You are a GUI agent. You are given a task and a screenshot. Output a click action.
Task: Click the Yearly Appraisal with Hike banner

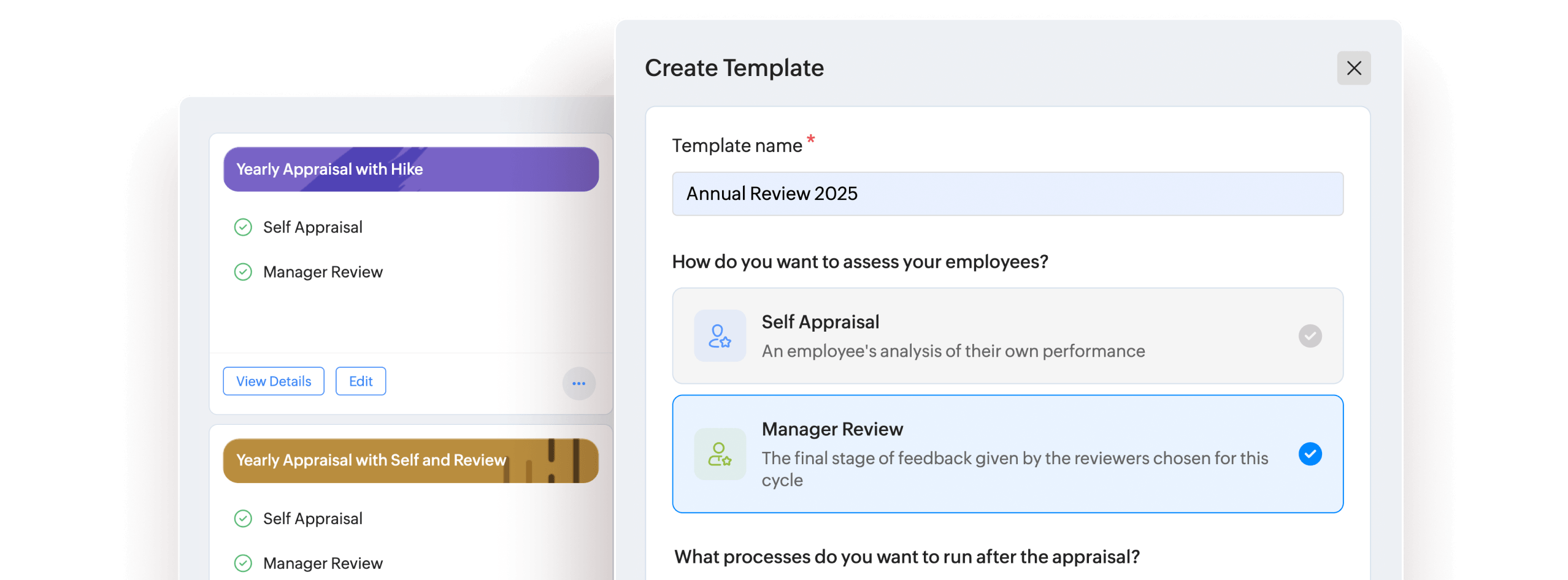[410, 169]
